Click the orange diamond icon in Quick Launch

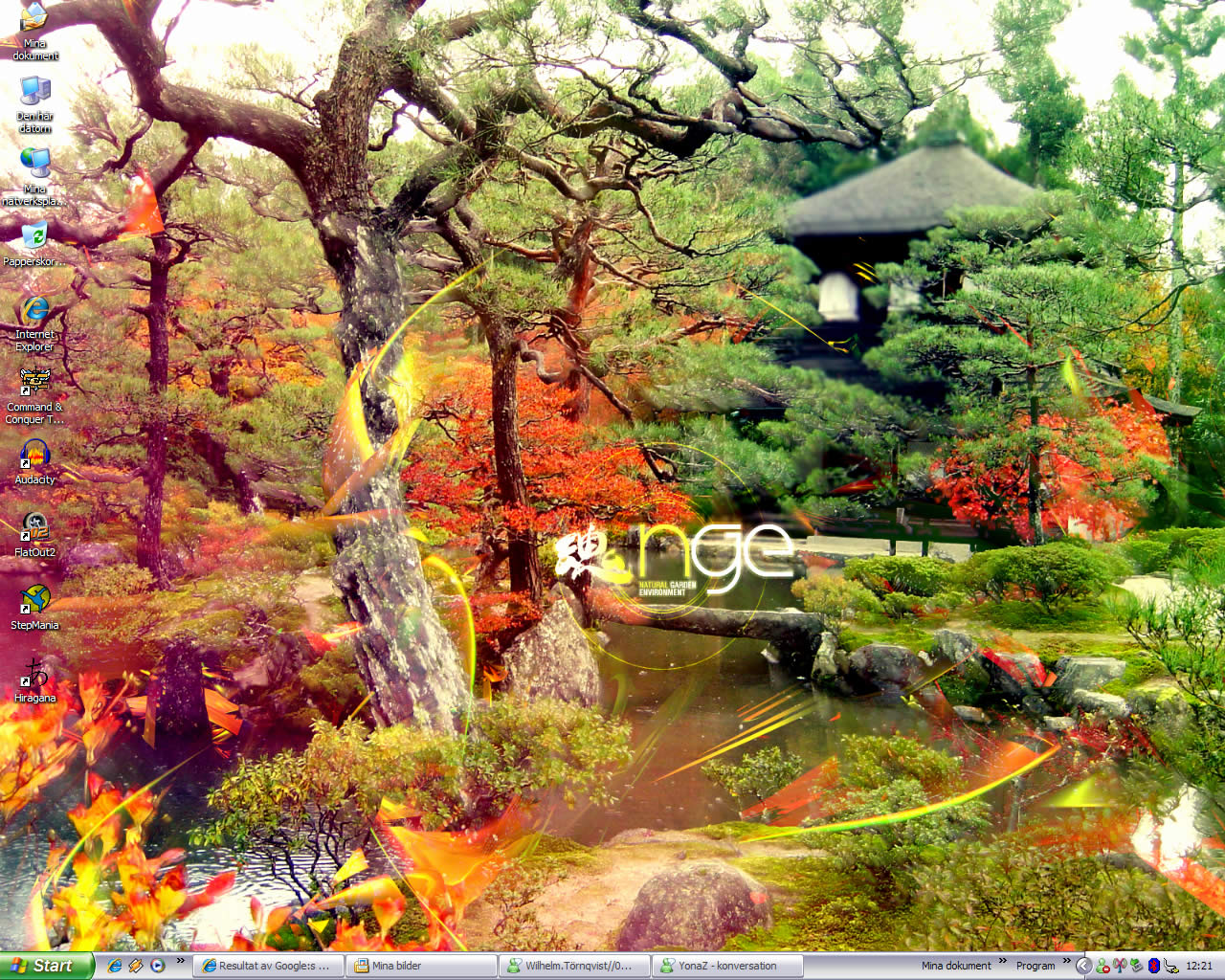(x=136, y=966)
